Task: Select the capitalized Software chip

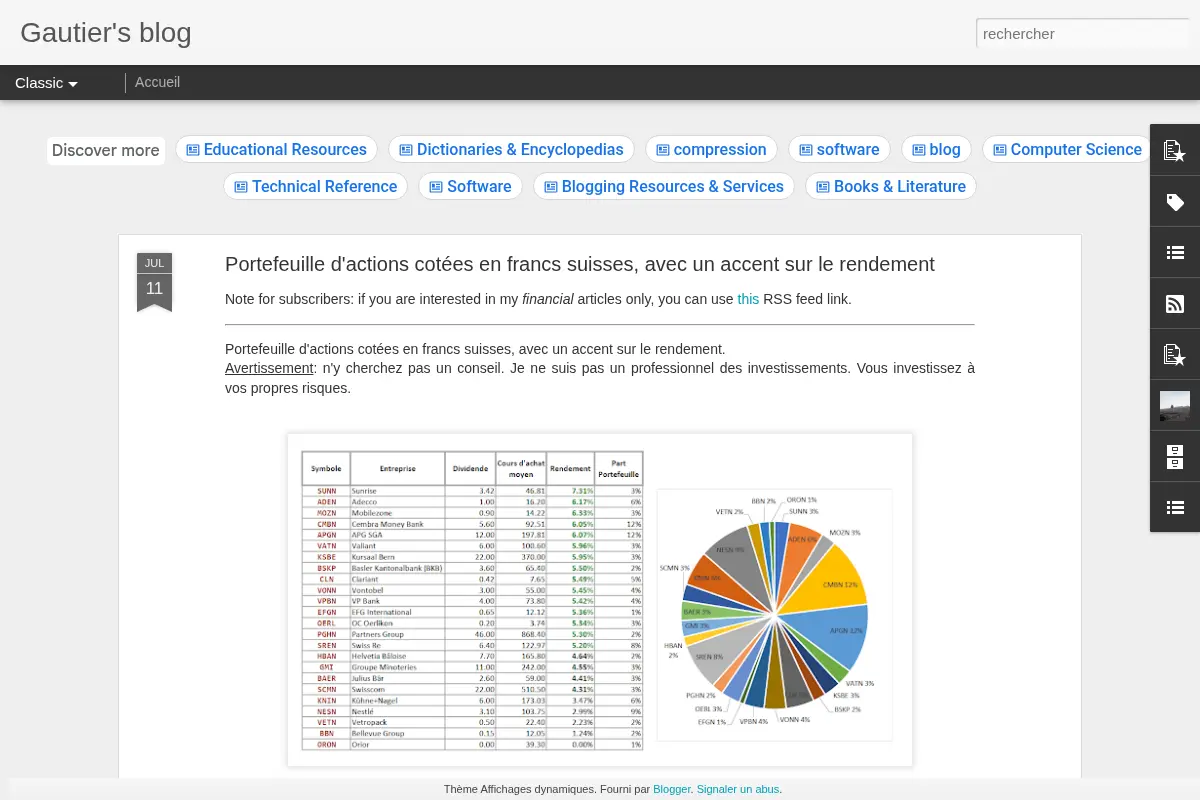Action: click(x=470, y=187)
